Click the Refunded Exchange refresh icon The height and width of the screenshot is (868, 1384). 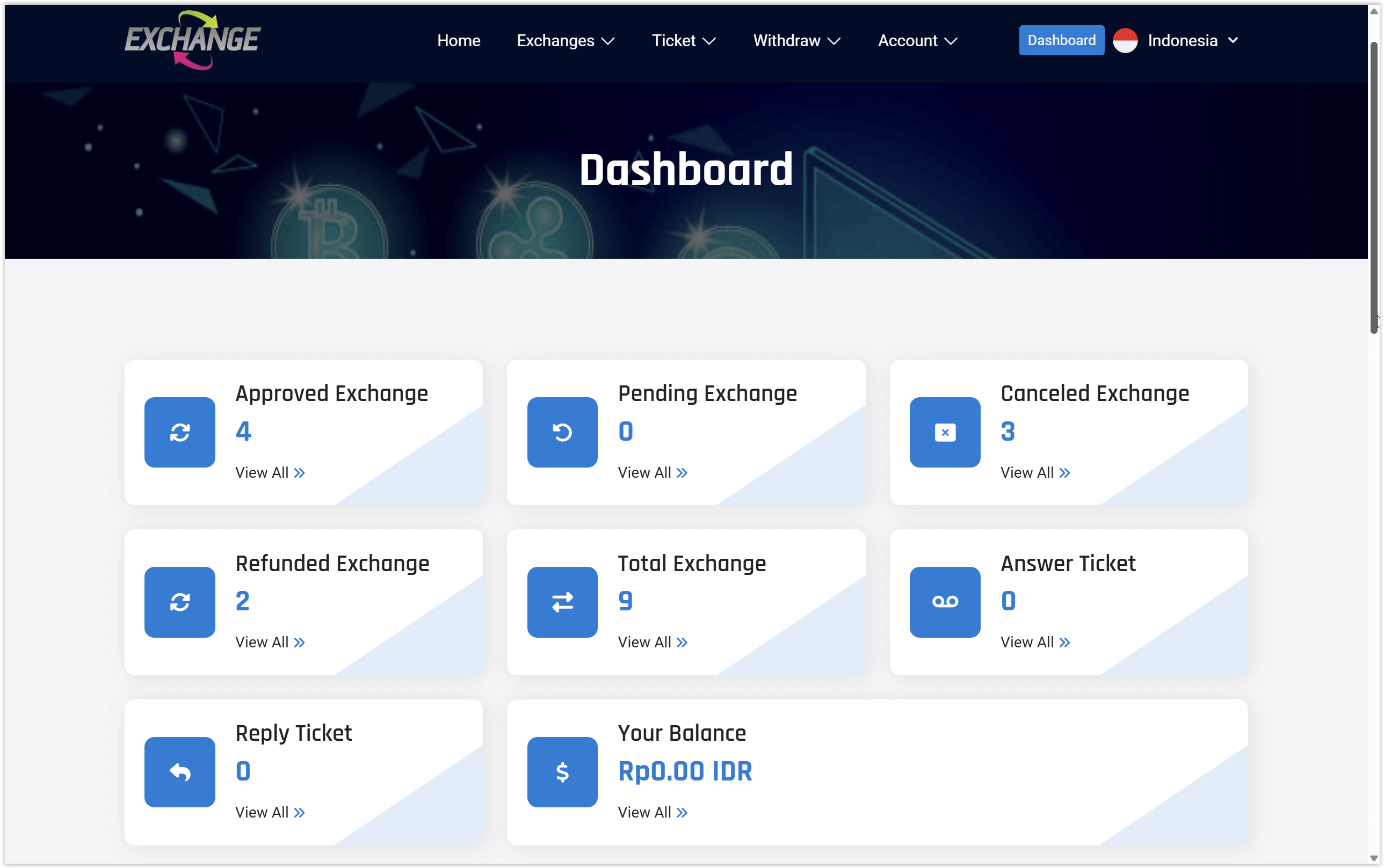click(x=179, y=602)
